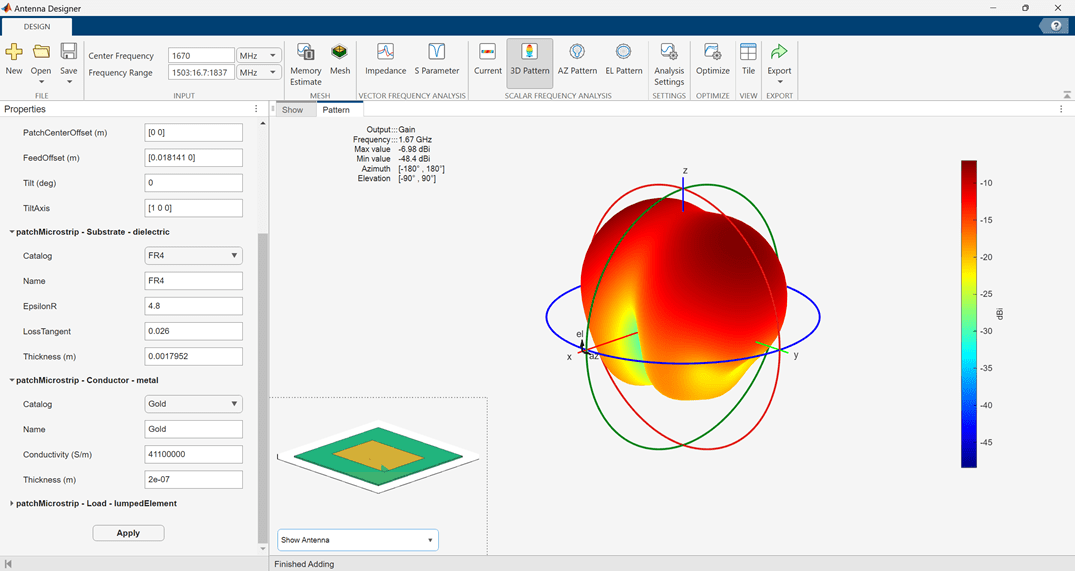The height and width of the screenshot is (571, 1075).
Task: Open the conductor Catalog dropdown showing Gold
Action: point(194,404)
